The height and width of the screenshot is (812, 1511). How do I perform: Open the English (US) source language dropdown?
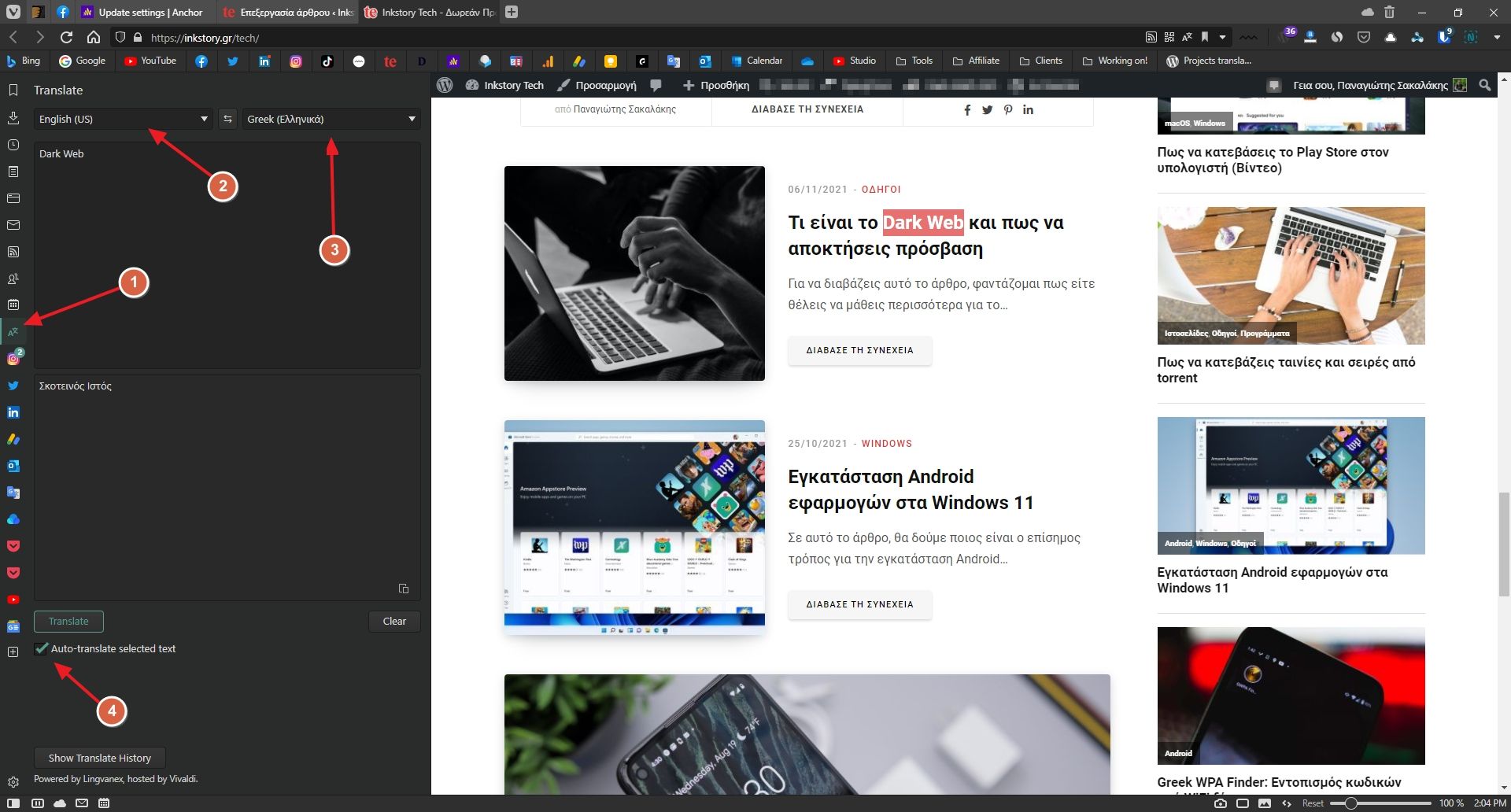pyautogui.click(x=124, y=119)
